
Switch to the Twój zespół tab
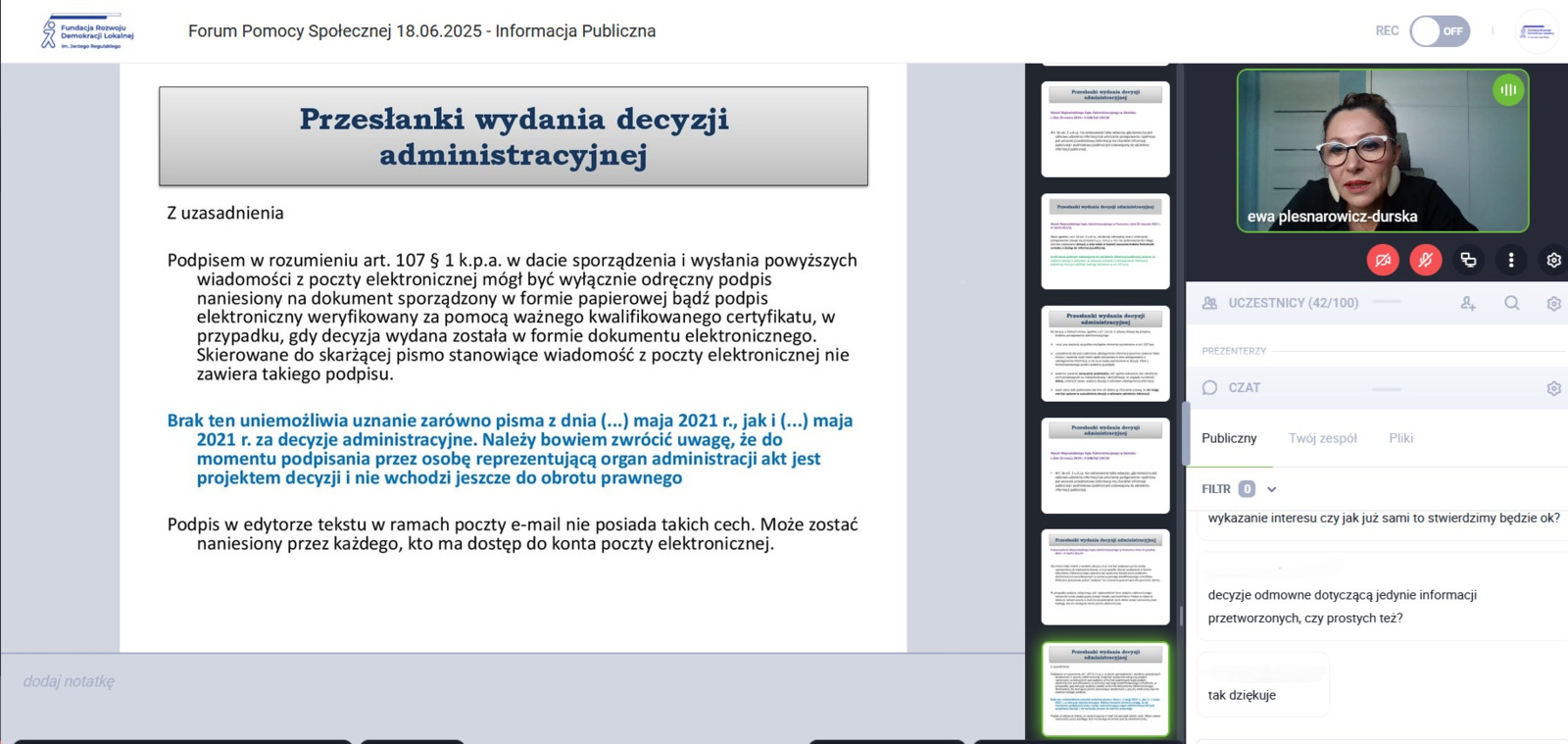coord(1323,438)
